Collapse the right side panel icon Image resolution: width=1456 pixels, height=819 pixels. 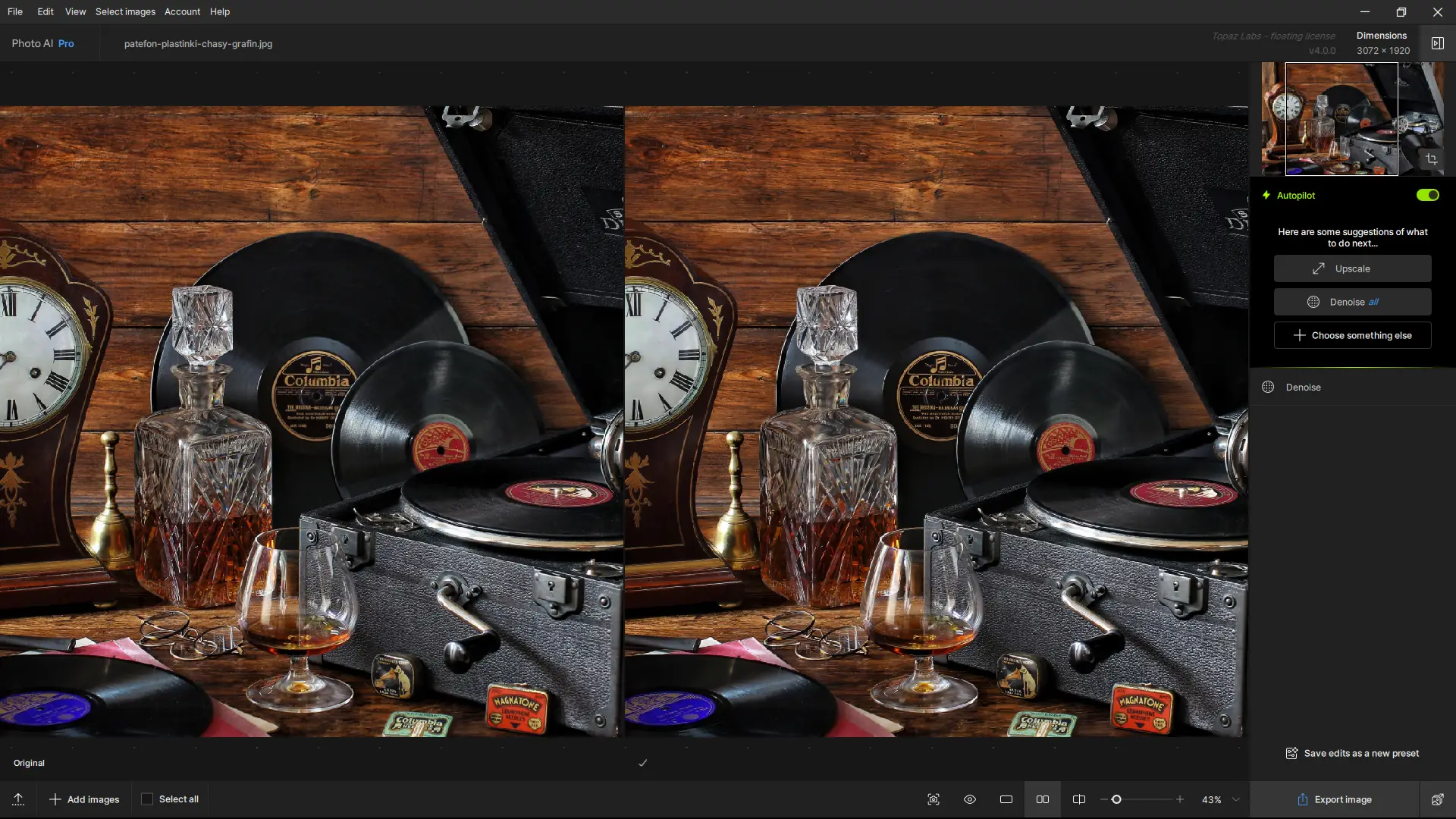click(1437, 43)
